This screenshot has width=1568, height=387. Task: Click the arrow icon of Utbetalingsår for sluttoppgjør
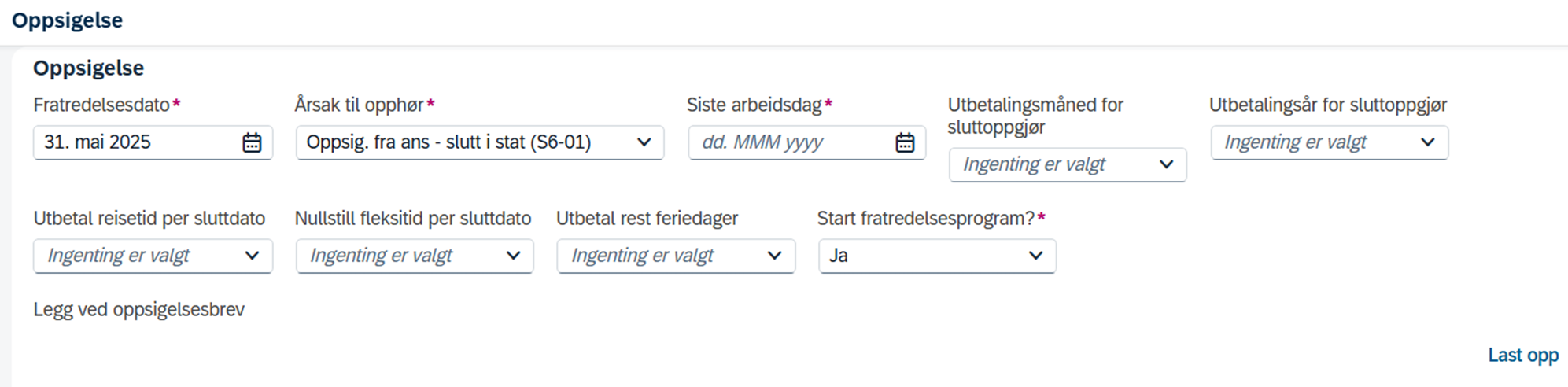point(1427,142)
